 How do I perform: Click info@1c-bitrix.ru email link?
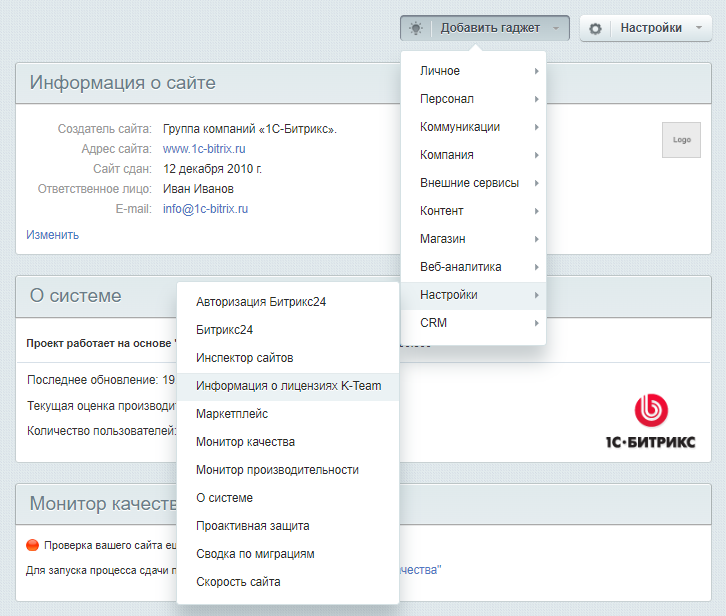205,209
